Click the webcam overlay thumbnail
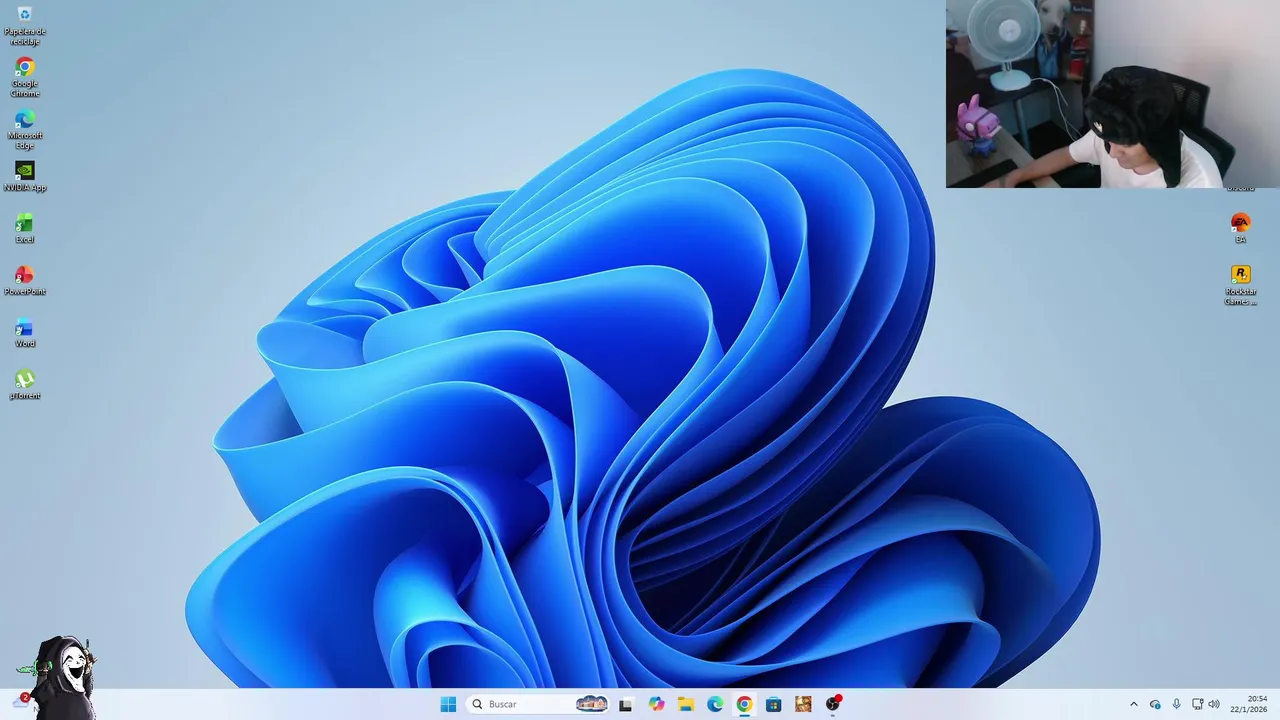 (1113, 94)
